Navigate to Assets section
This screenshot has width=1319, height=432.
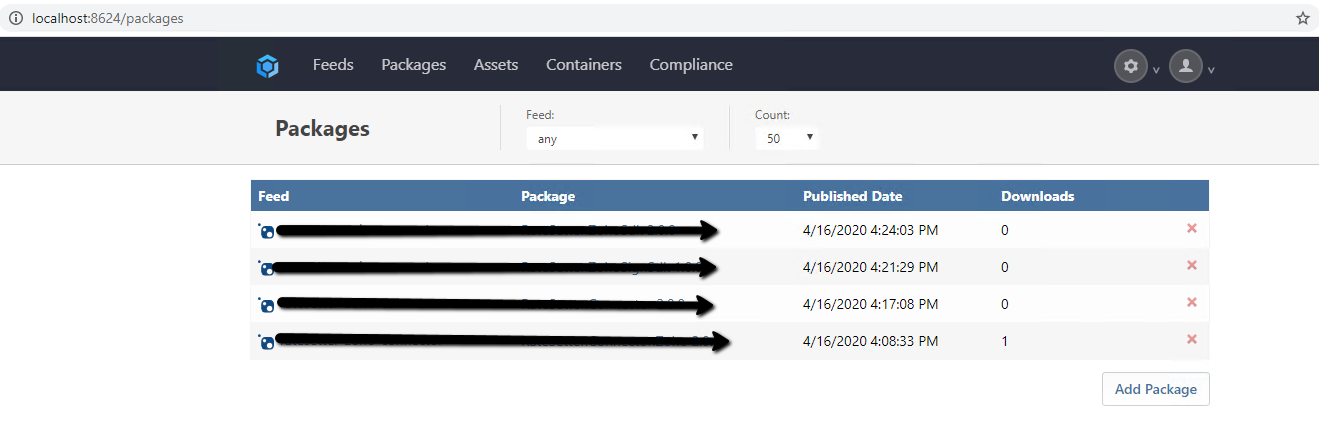[496, 65]
